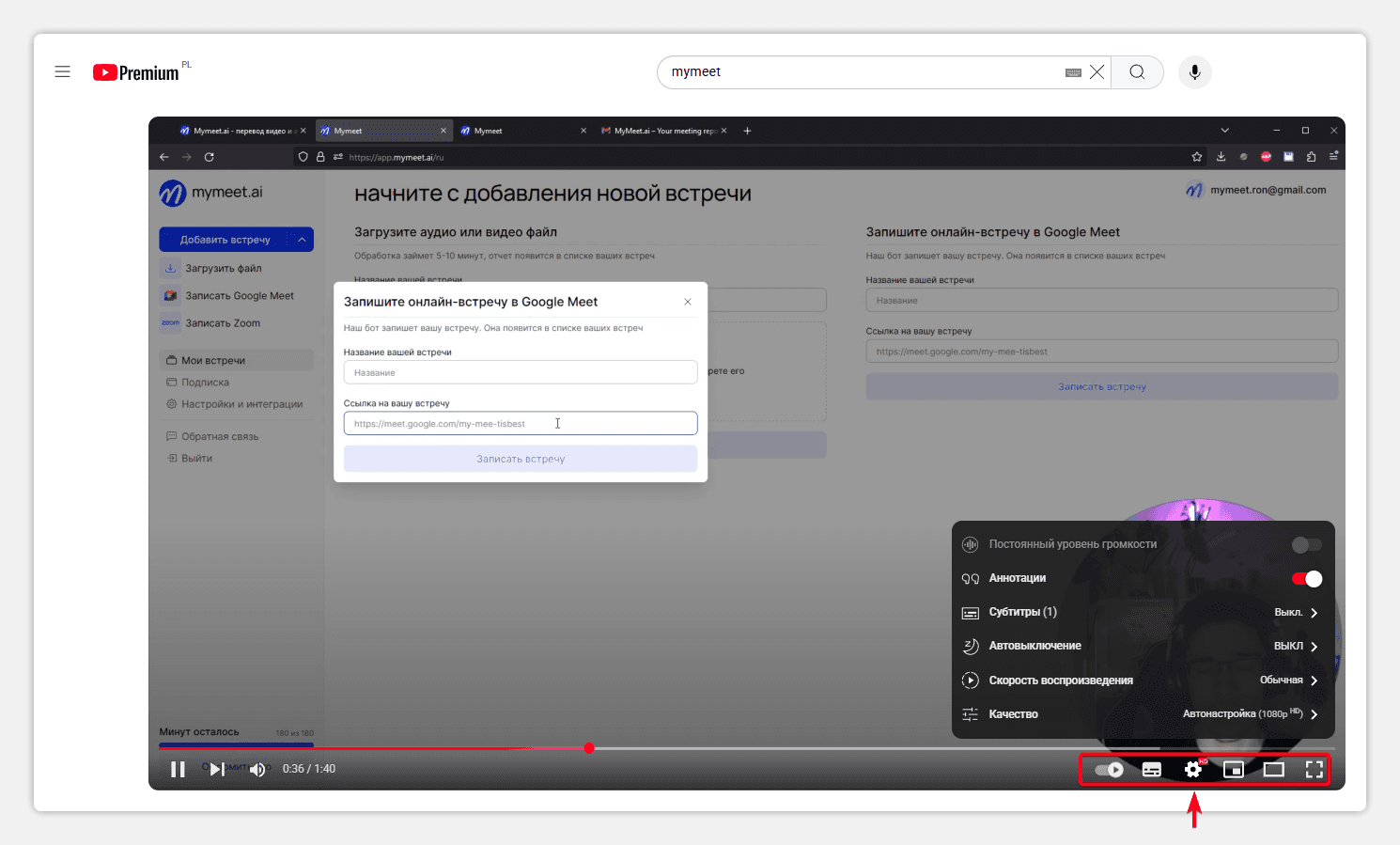Open browser downloads in the video

(x=1221, y=157)
